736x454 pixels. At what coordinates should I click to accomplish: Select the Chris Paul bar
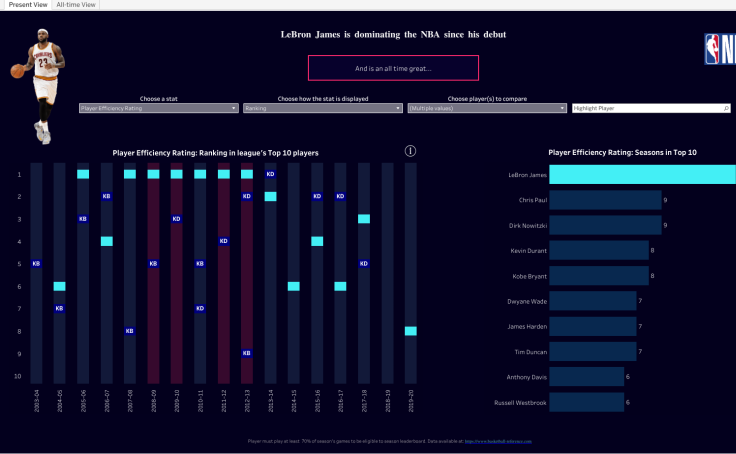pyautogui.click(x=606, y=200)
